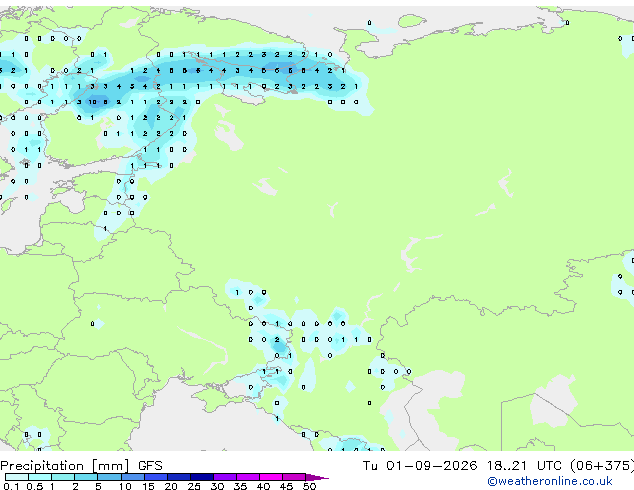
Task: Click the legend label '30'
Action: pos(217,486)
